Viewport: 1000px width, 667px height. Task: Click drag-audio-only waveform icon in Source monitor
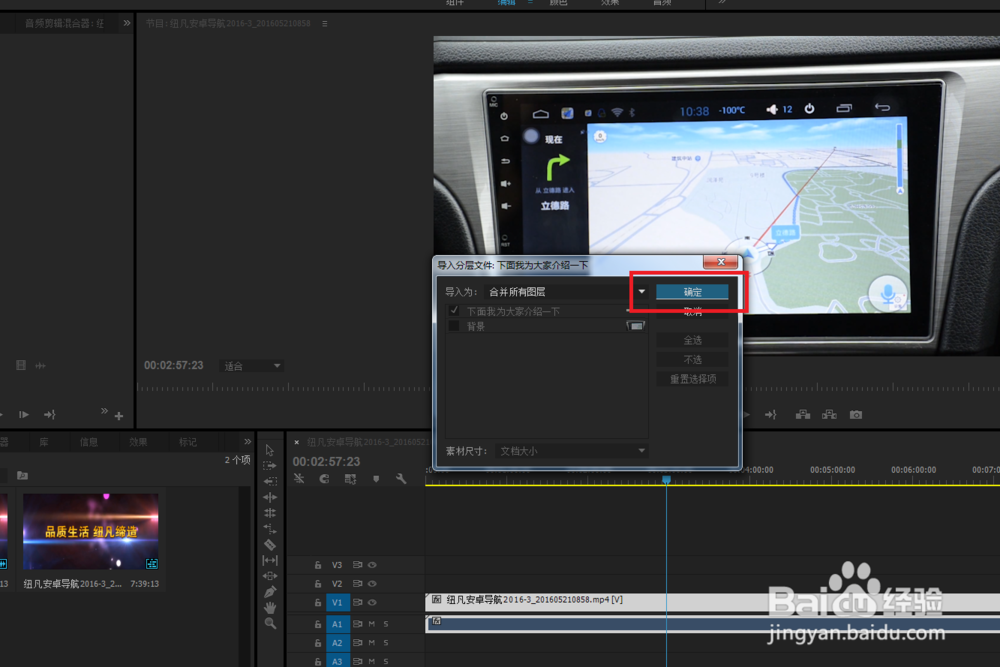coord(40,366)
